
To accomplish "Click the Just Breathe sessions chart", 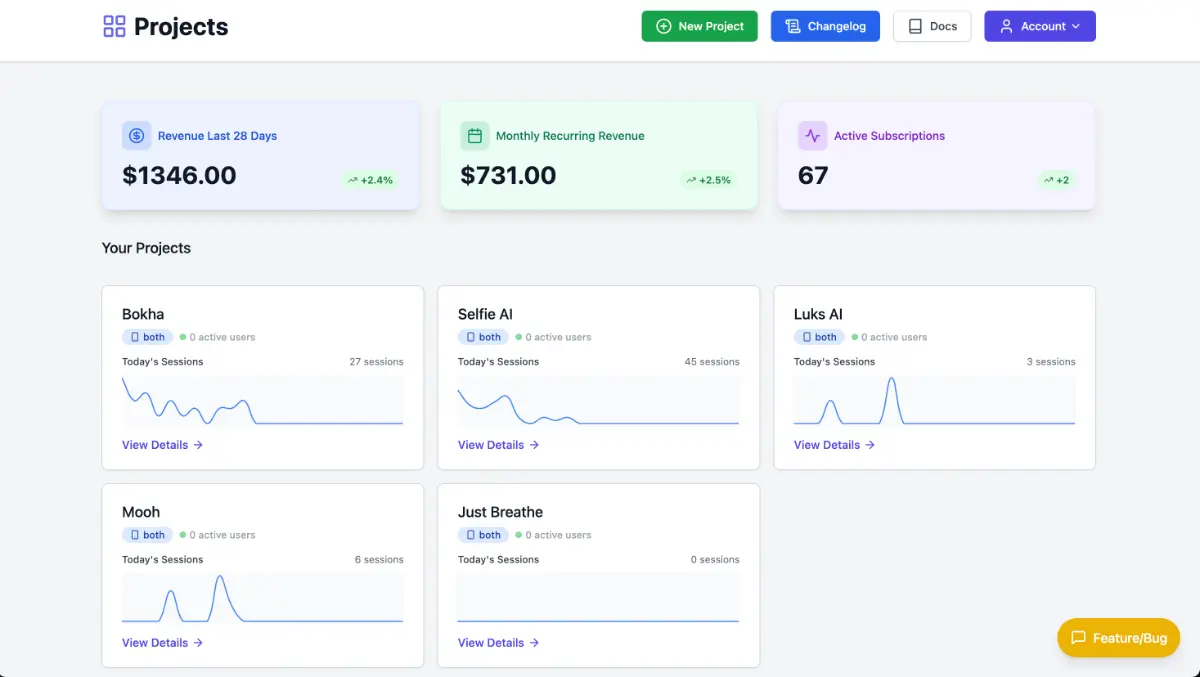I will (x=599, y=599).
